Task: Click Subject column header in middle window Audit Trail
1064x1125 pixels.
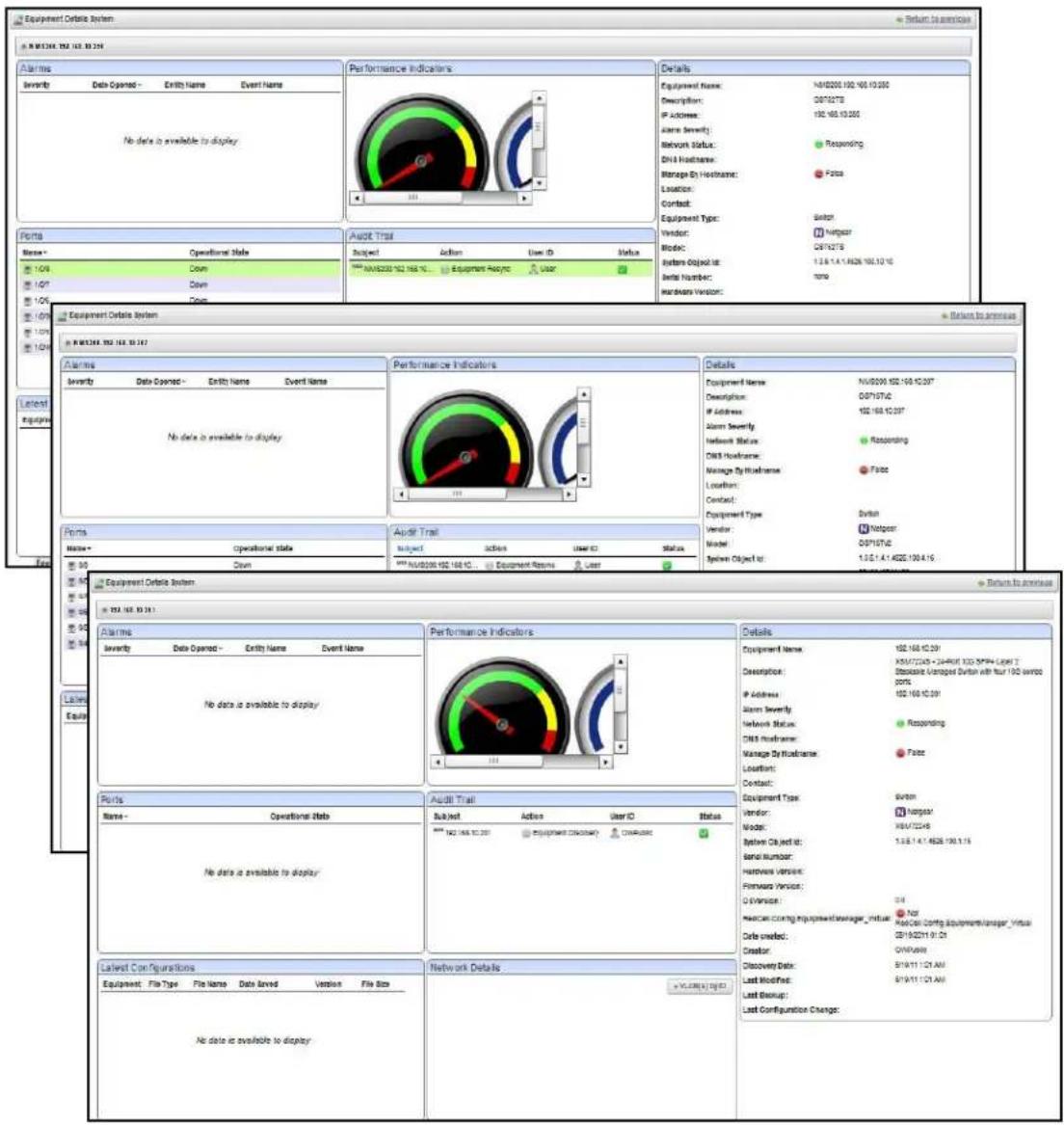Action: (x=410, y=549)
